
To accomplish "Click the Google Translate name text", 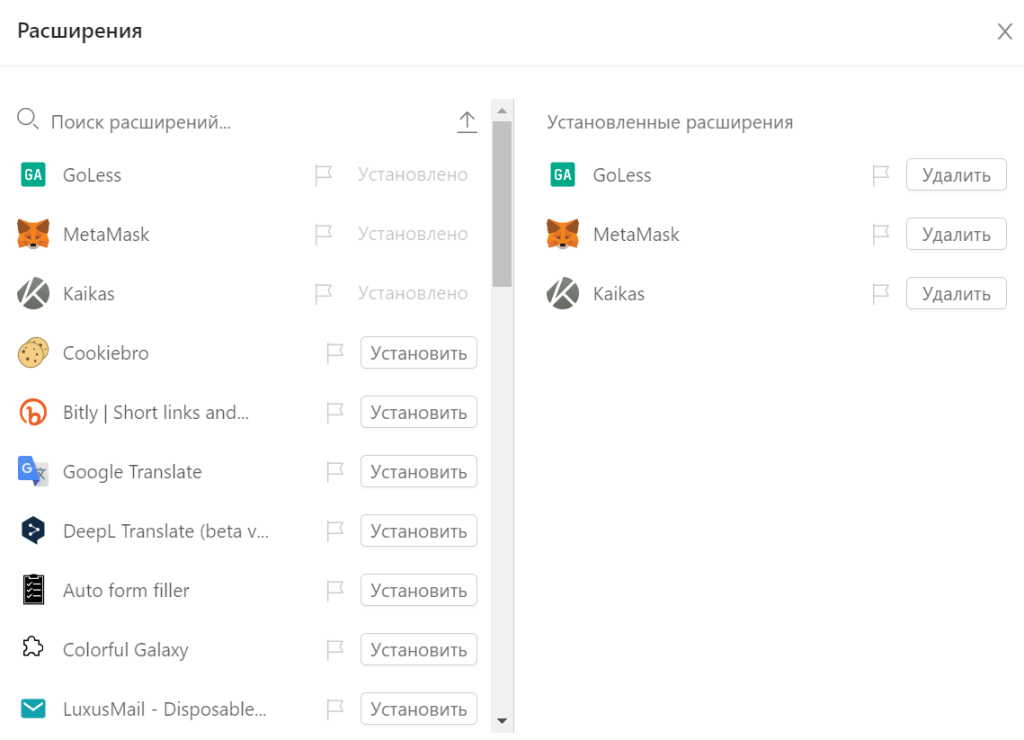I will tap(133, 472).
